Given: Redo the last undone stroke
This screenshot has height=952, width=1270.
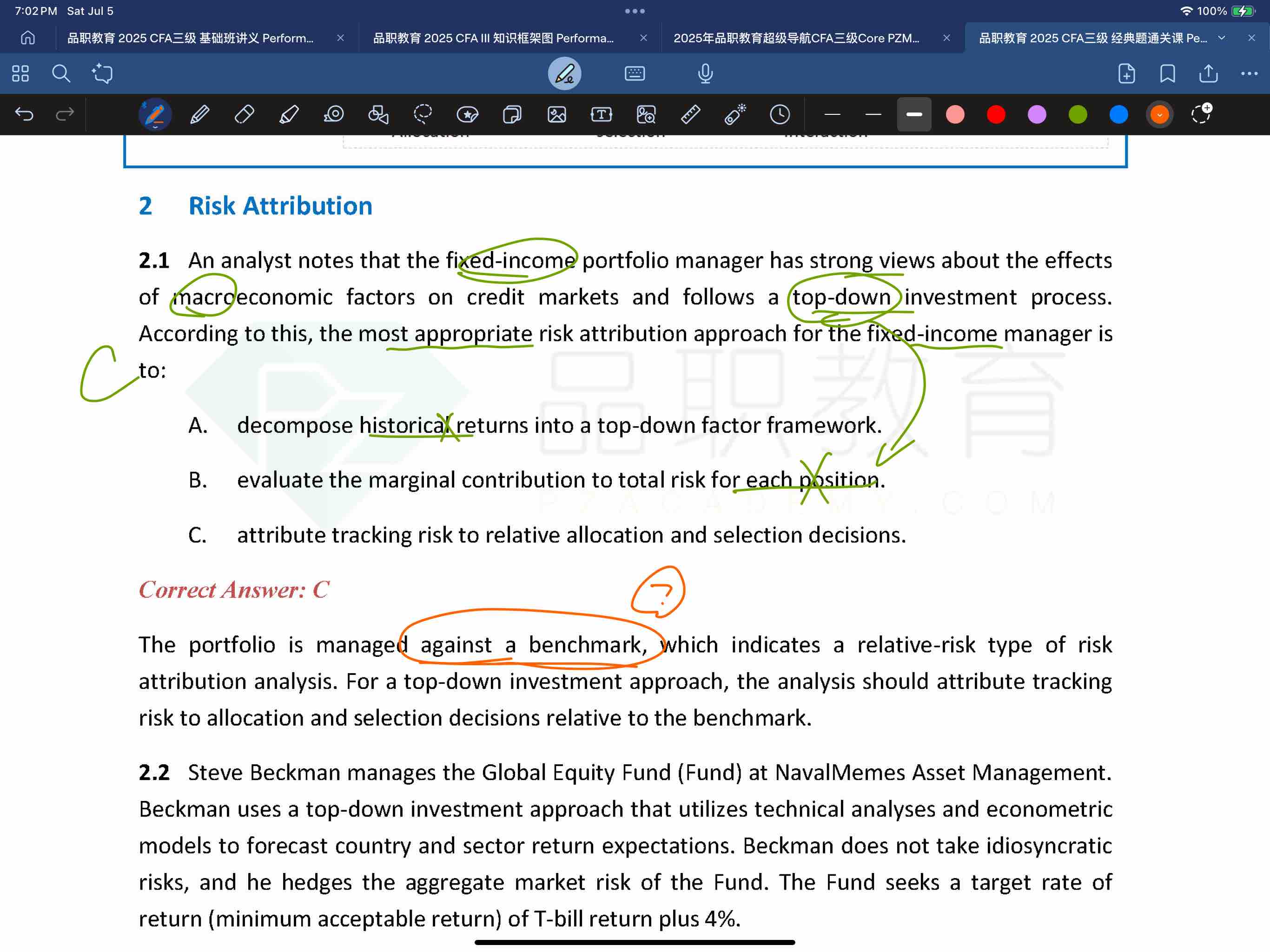Looking at the screenshot, I should point(65,114).
